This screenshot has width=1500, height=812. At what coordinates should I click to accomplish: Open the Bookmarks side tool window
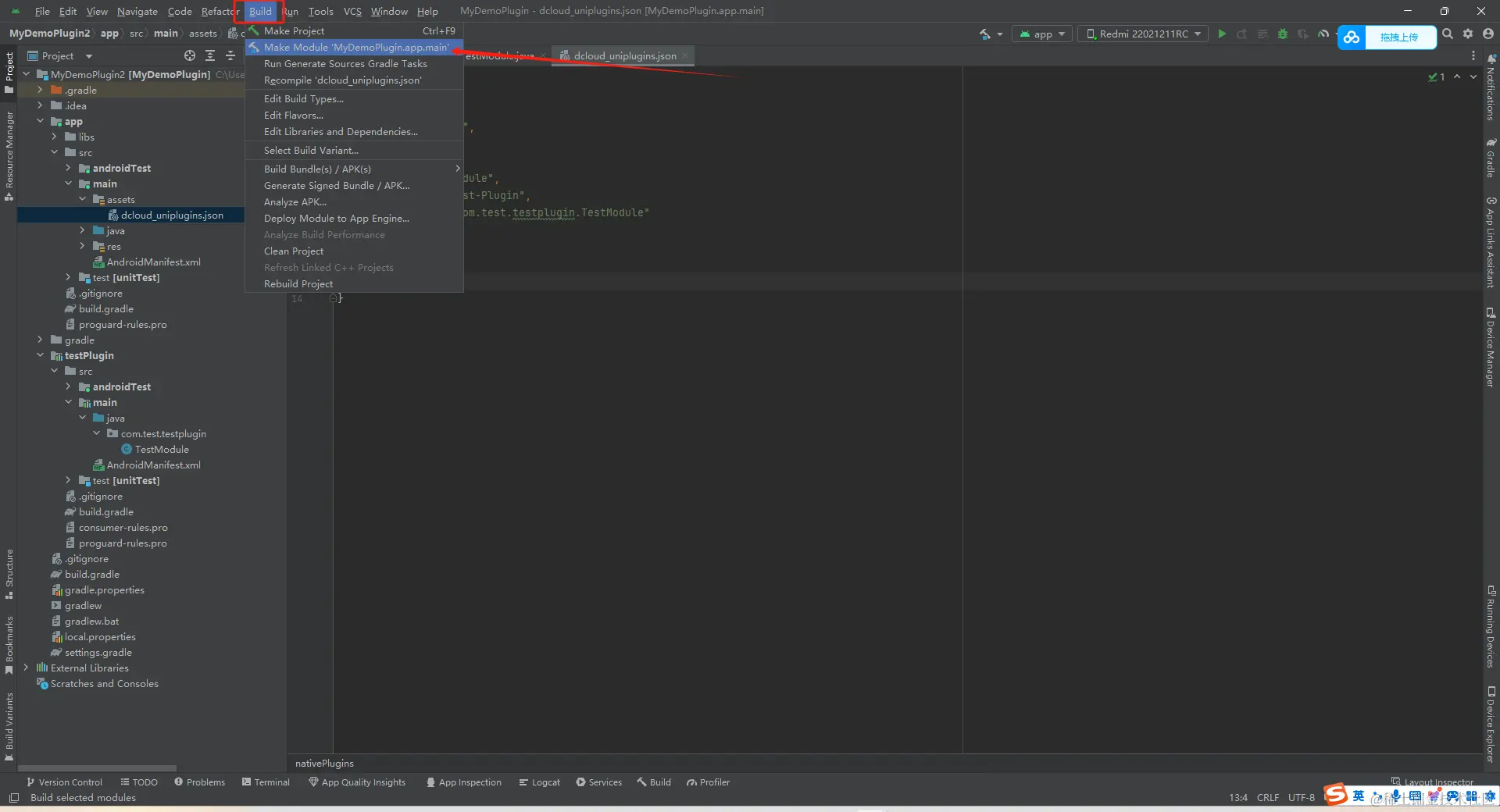(9, 645)
